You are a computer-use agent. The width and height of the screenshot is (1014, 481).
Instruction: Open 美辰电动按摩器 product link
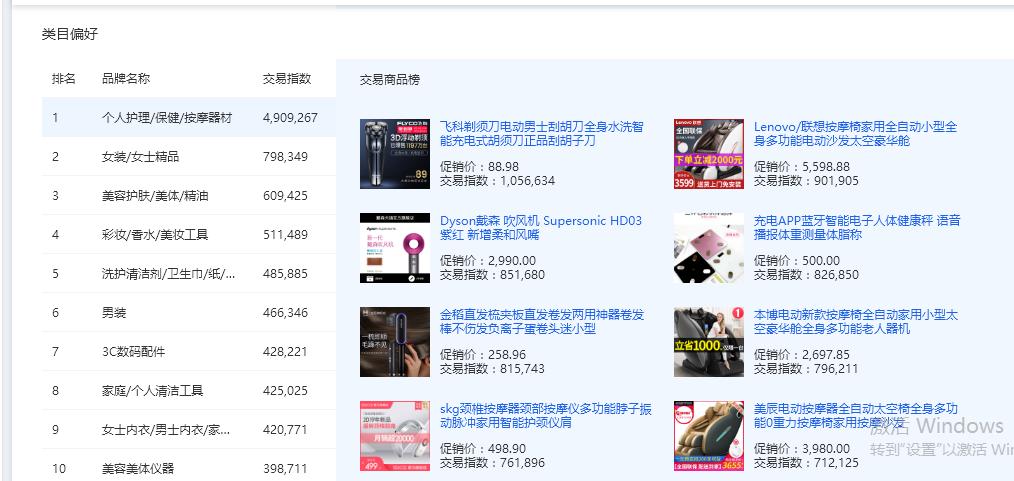pos(856,416)
